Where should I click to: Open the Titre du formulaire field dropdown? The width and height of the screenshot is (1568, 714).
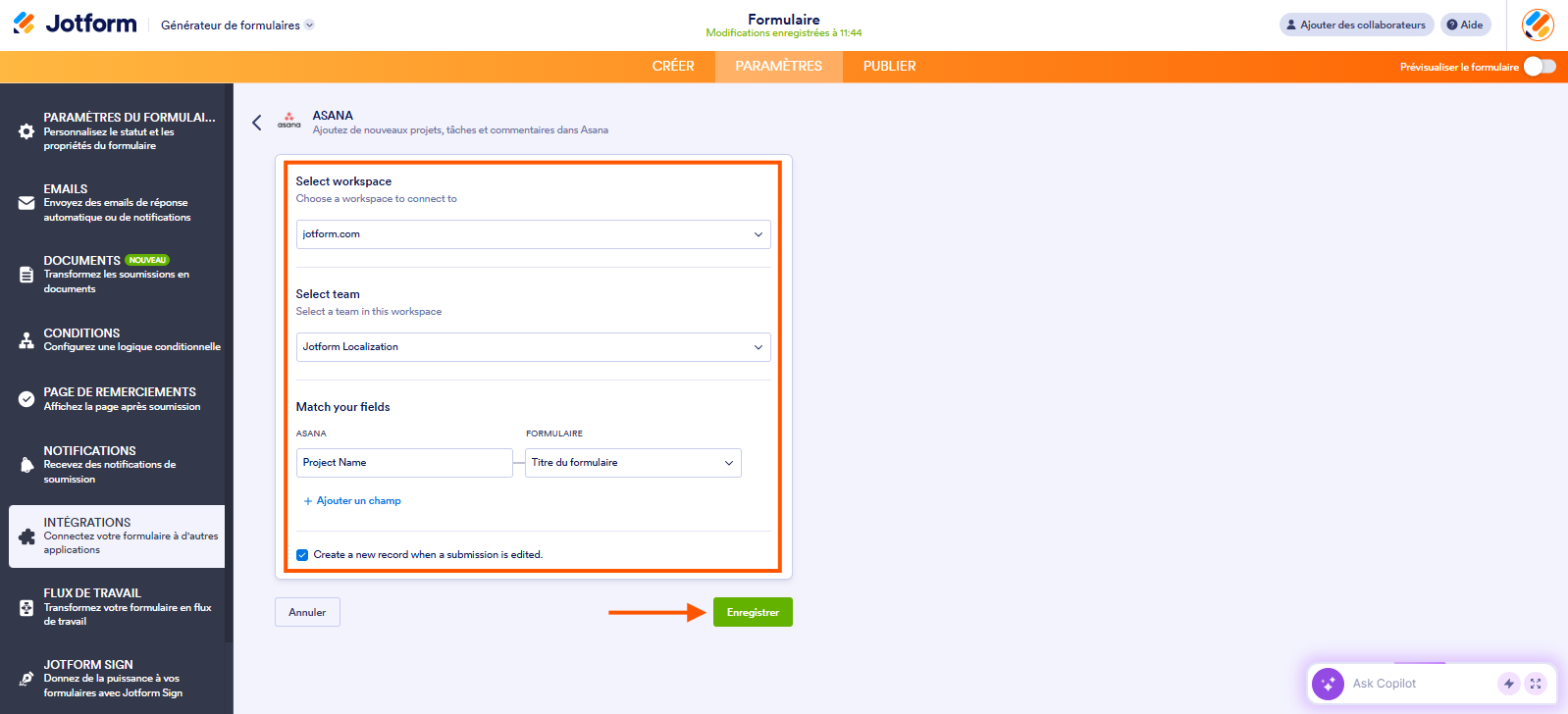[x=634, y=463]
